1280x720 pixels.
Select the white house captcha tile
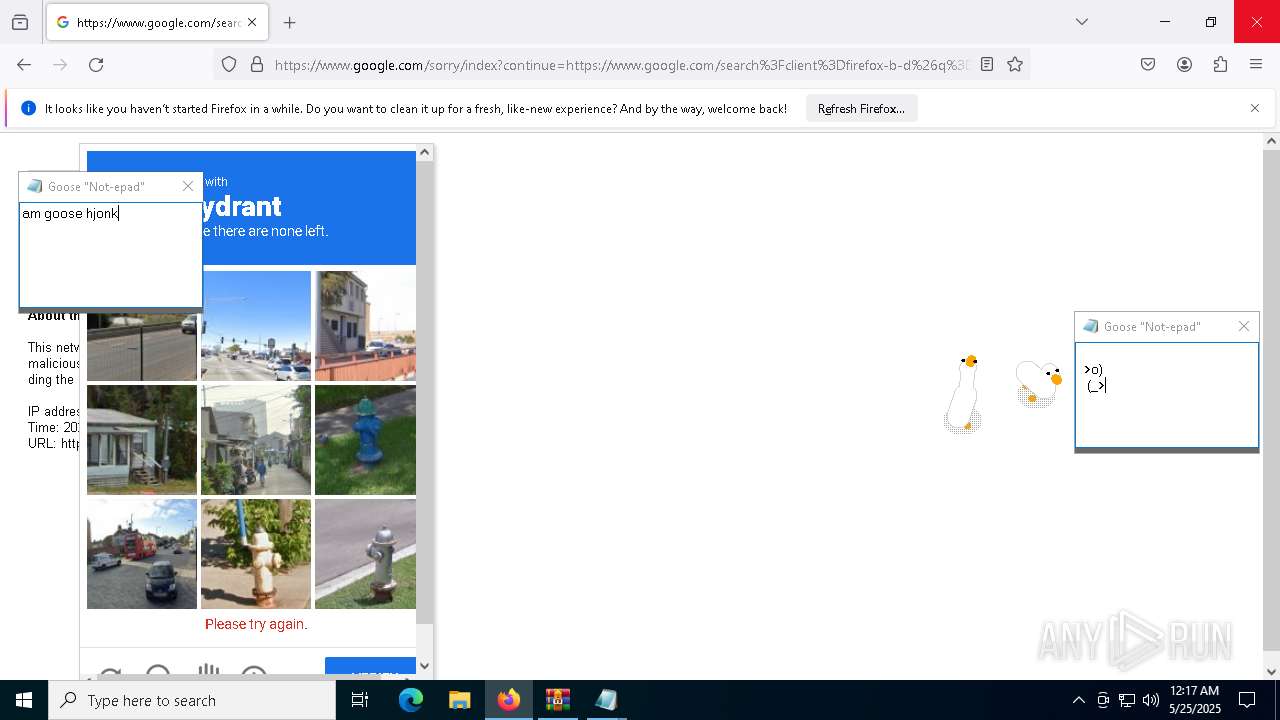coord(142,440)
